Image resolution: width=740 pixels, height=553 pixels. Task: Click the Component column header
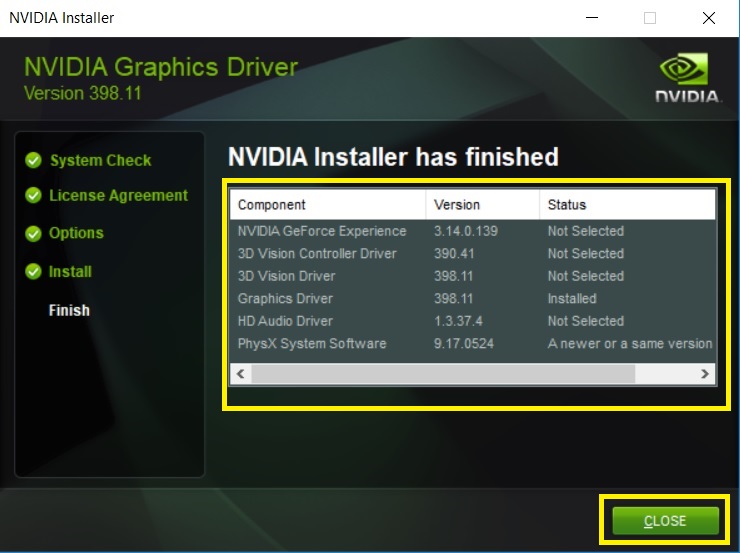point(328,205)
